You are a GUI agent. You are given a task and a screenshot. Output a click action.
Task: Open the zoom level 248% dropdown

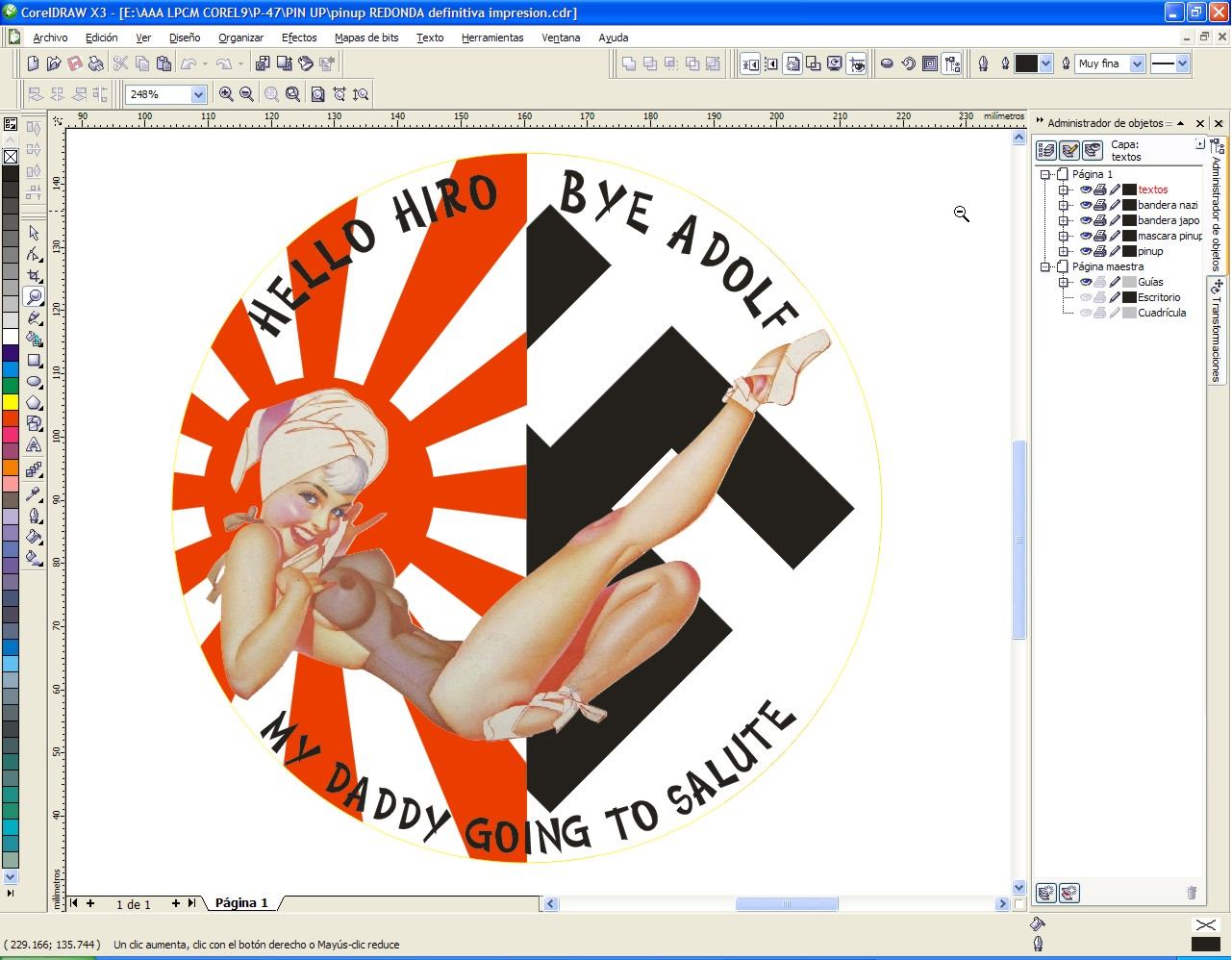(x=198, y=94)
